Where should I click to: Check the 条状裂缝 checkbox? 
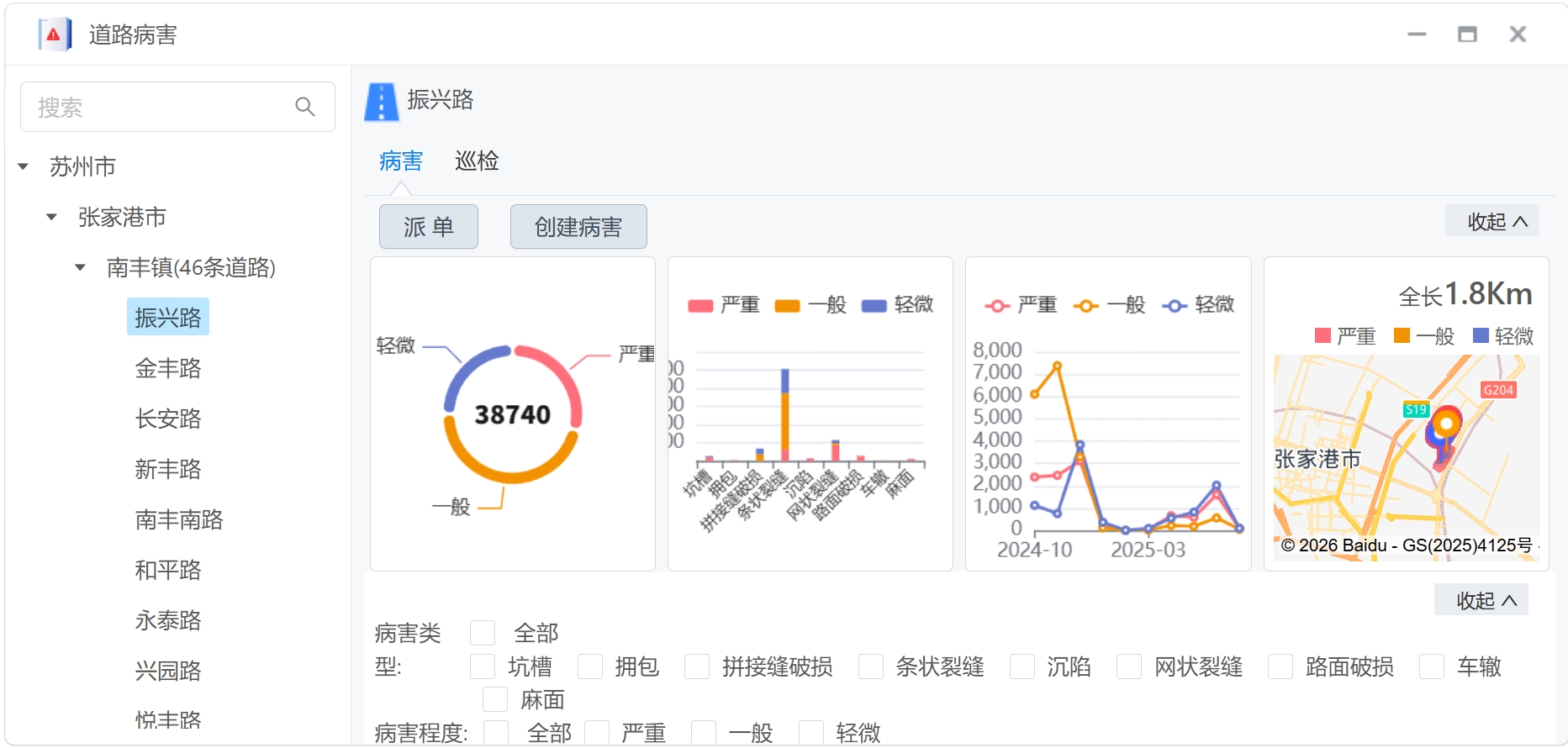[871, 666]
